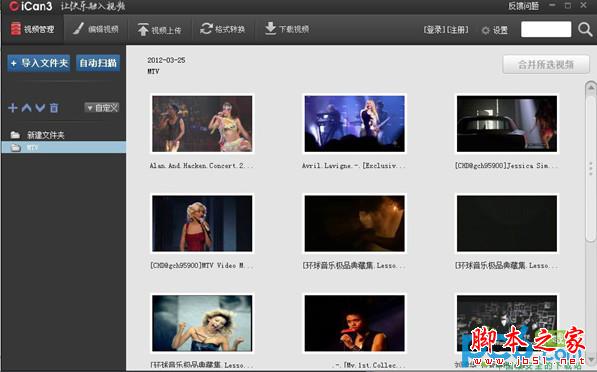The width and height of the screenshot is (597, 372).
Task: Click the Alan And Hacken Concert title text
Action: tap(201, 166)
